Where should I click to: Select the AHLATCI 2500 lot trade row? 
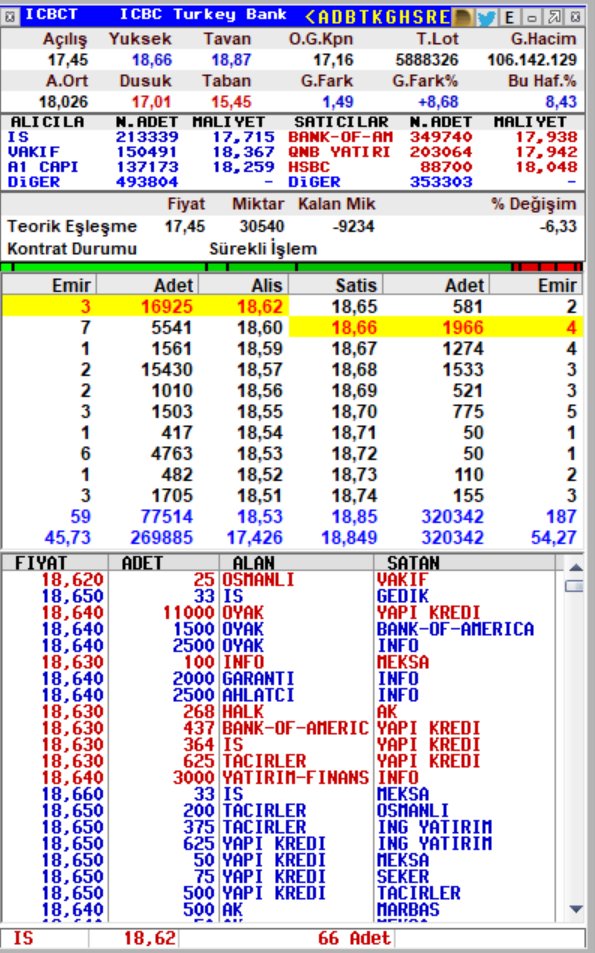coord(278,695)
